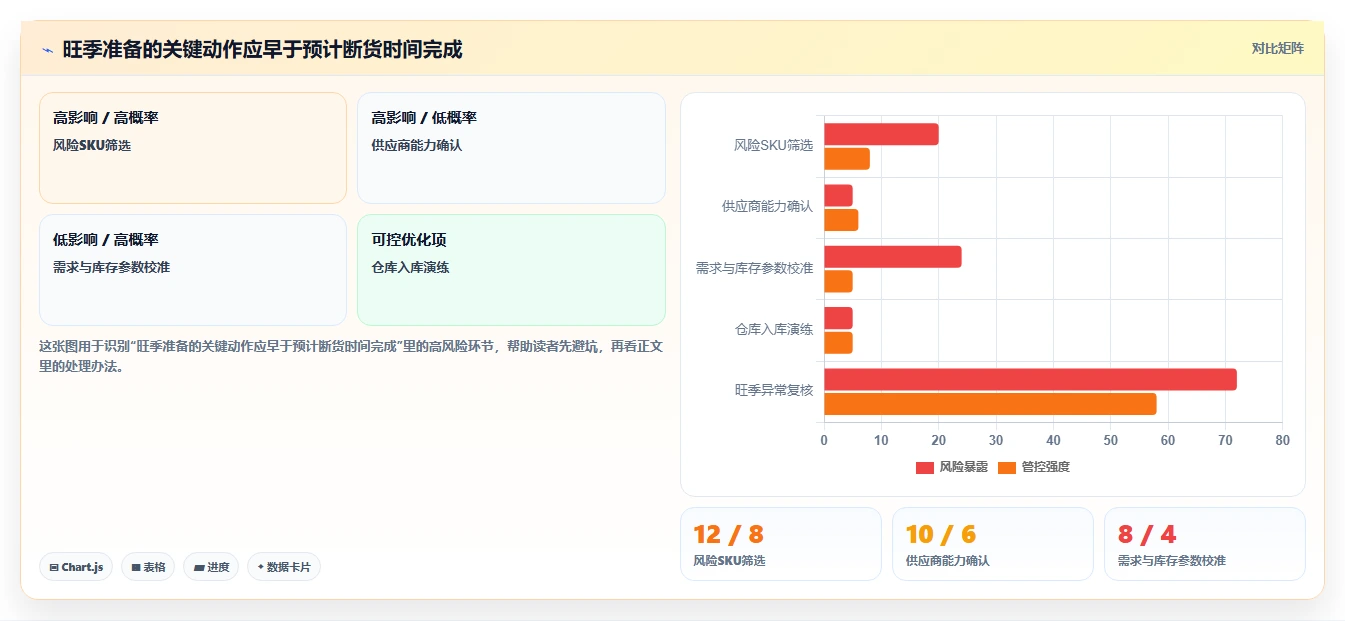
Task: Click 供应商能力确认 label under 10 / 6
Action: [947, 561]
